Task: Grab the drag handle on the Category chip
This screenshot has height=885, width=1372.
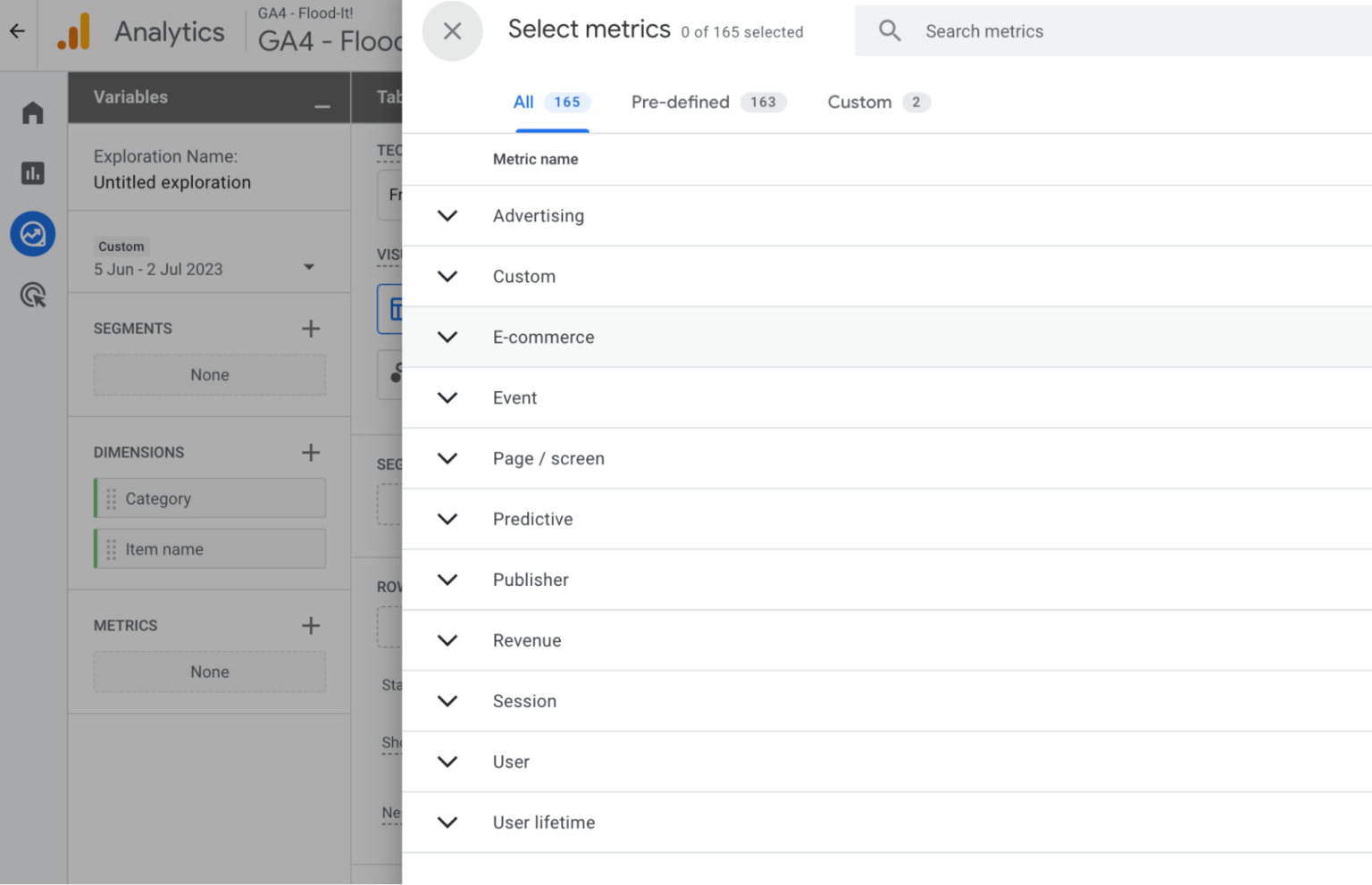Action: 111,498
